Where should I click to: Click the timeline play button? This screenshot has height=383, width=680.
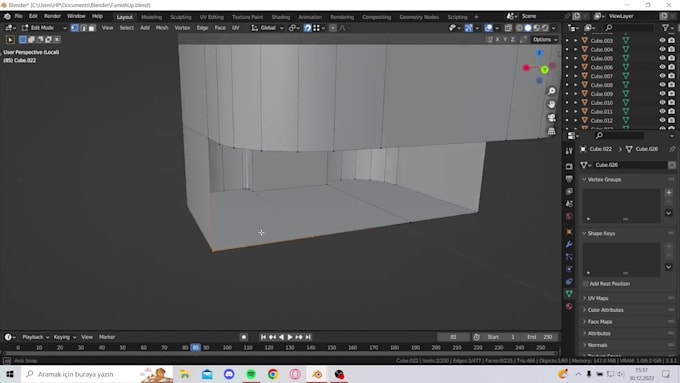pyautogui.click(x=290, y=337)
